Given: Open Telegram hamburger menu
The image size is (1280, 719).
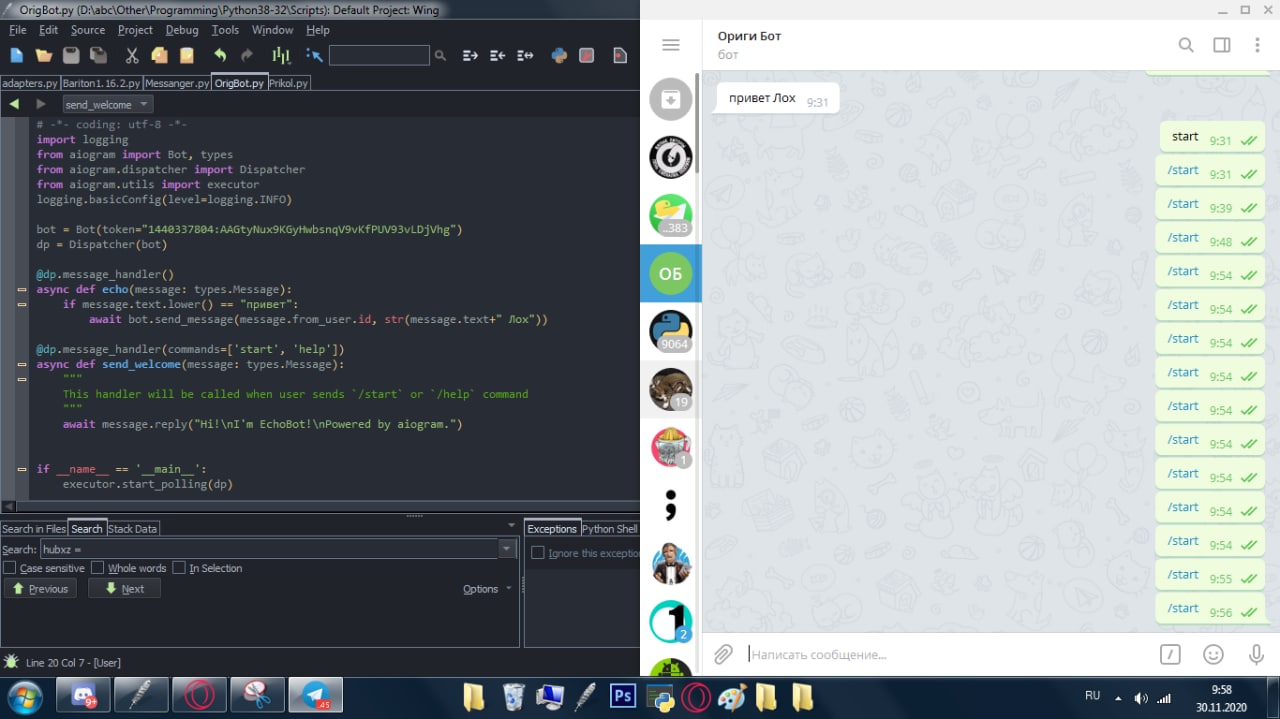Looking at the screenshot, I should click(671, 45).
